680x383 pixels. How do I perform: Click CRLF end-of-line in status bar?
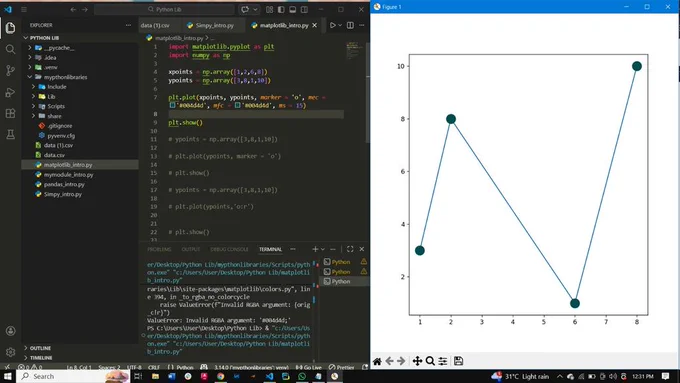(154, 367)
